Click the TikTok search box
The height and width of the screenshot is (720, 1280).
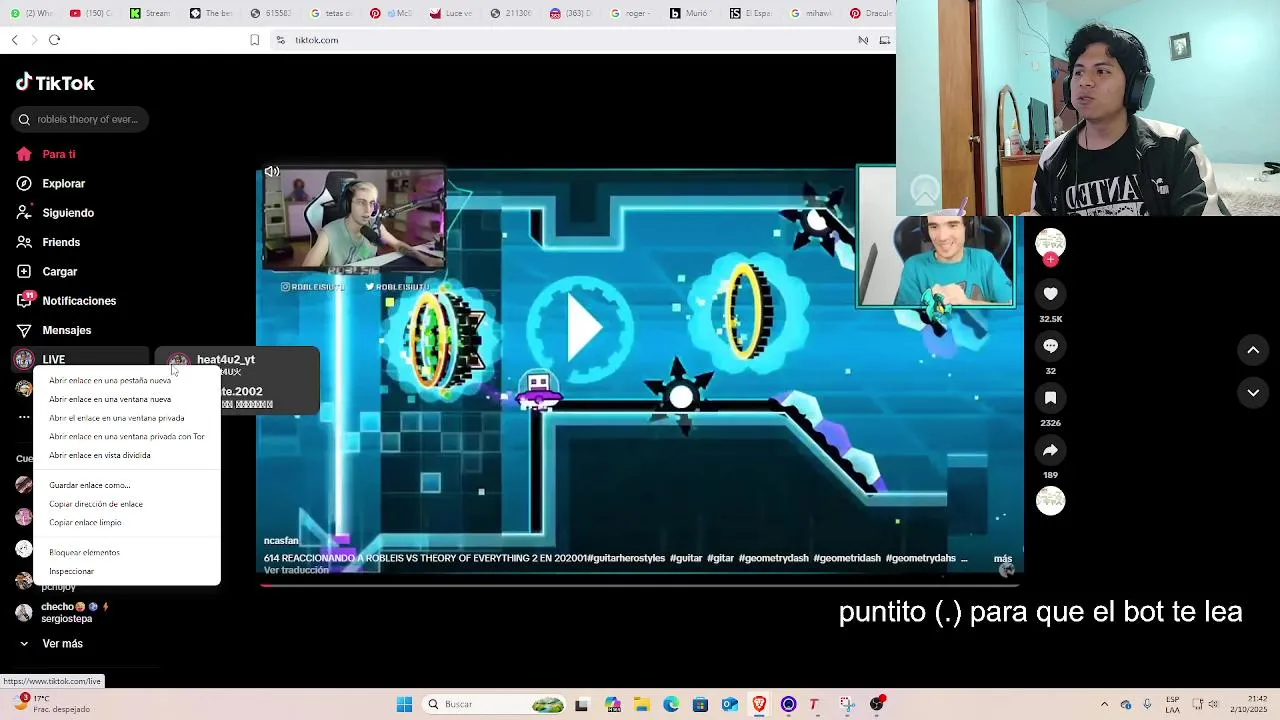point(81,119)
